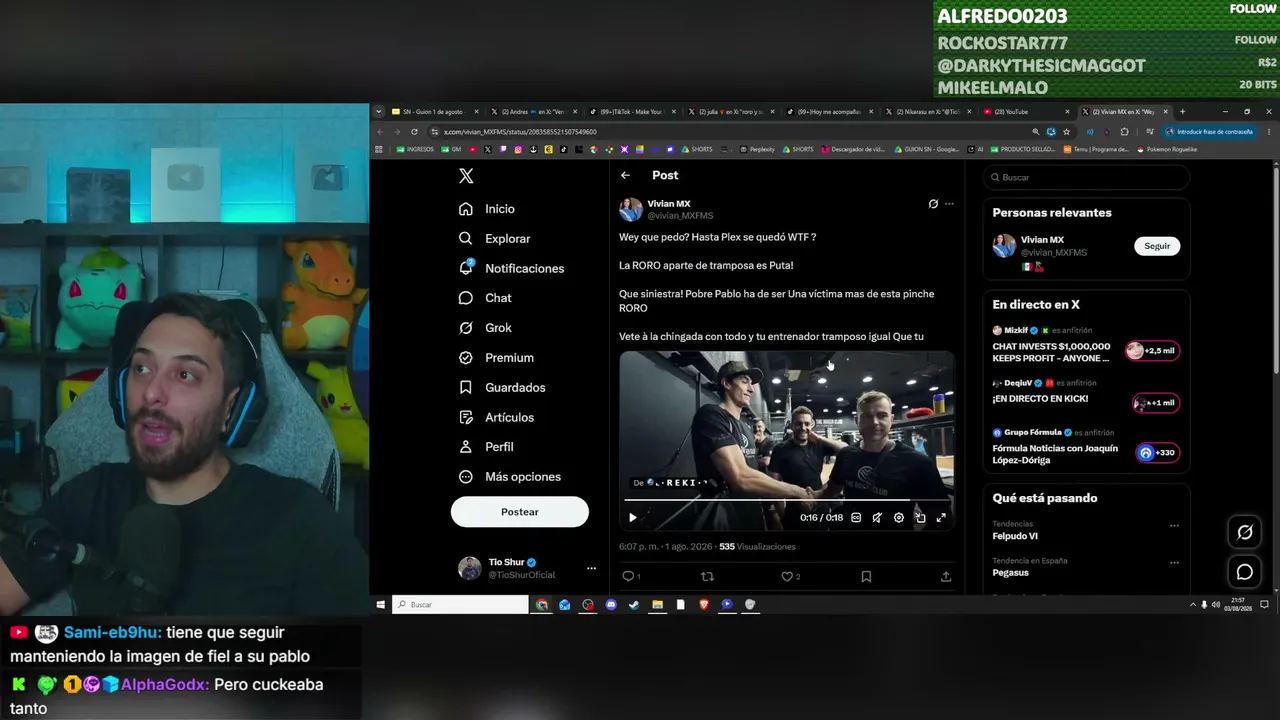
Task: Go to Inicio in the X sidebar
Action: (x=486, y=209)
